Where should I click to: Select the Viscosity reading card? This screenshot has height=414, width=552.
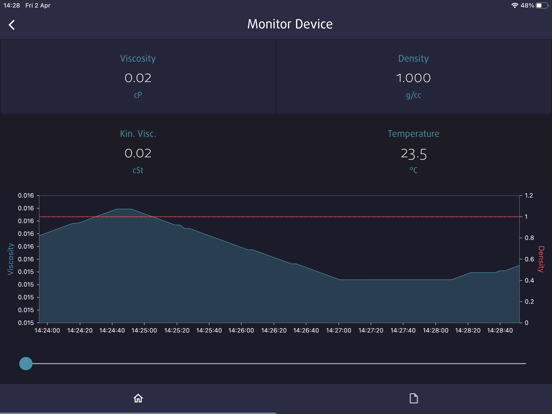pyautogui.click(x=138, y=77)
